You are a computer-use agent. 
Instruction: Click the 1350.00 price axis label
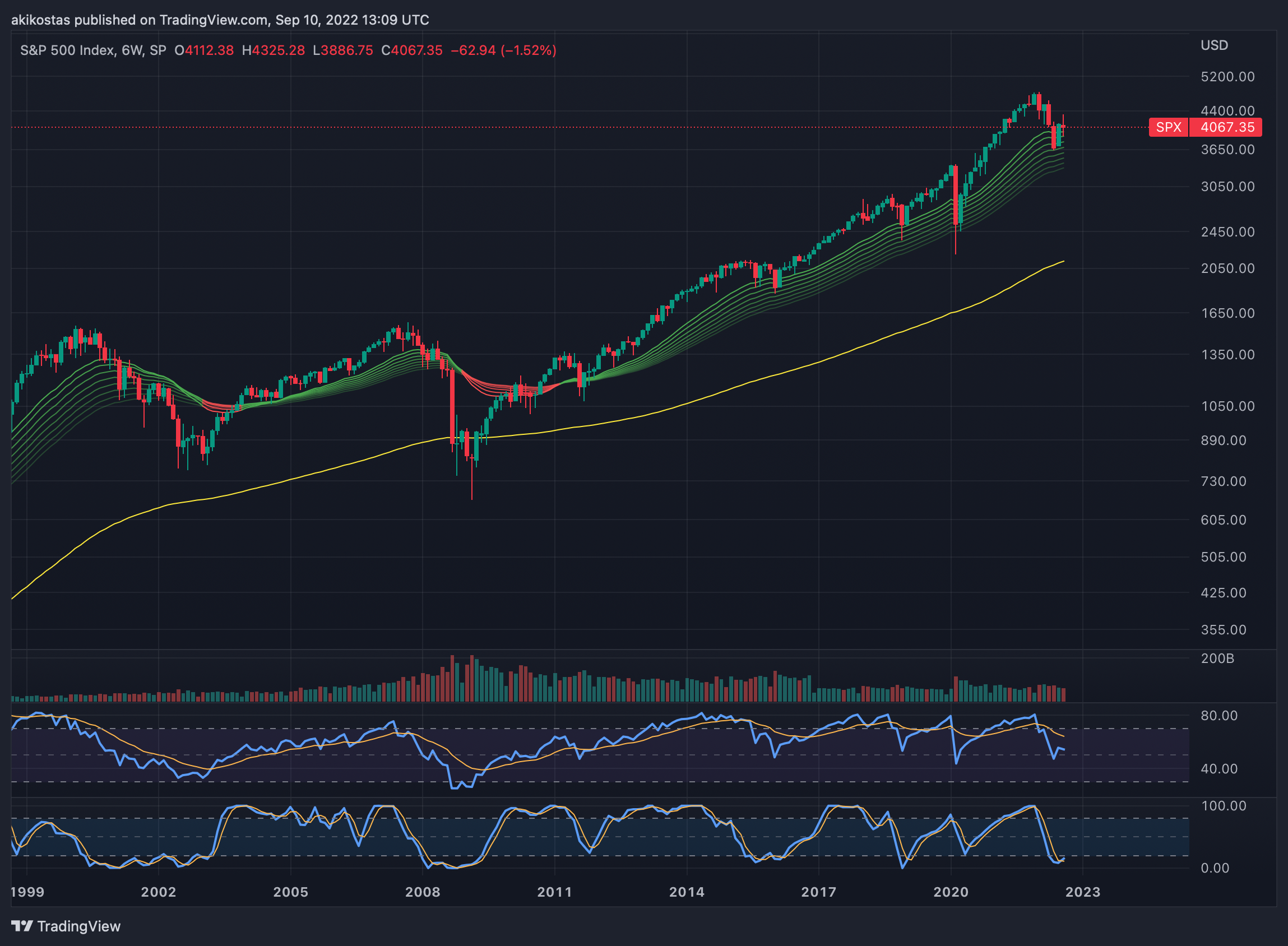[1227, 355]
